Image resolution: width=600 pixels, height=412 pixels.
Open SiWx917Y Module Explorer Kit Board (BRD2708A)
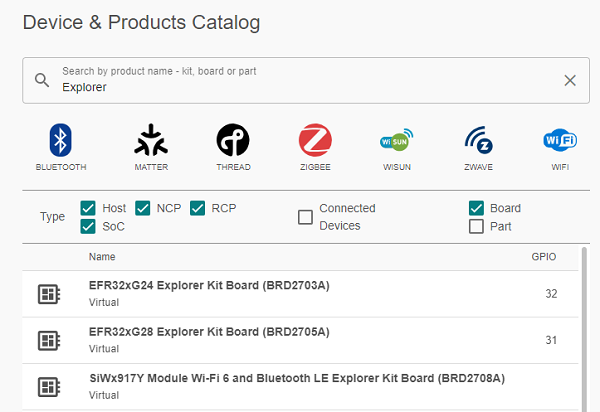point(297,378)
